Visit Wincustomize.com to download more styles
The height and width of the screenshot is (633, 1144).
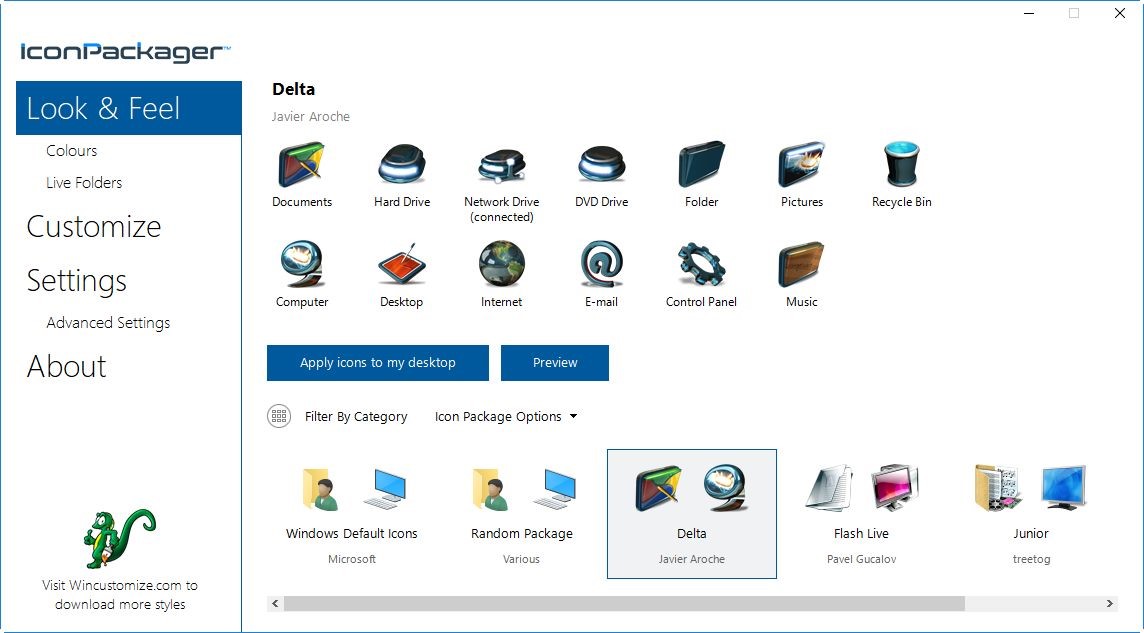(120, 594)
